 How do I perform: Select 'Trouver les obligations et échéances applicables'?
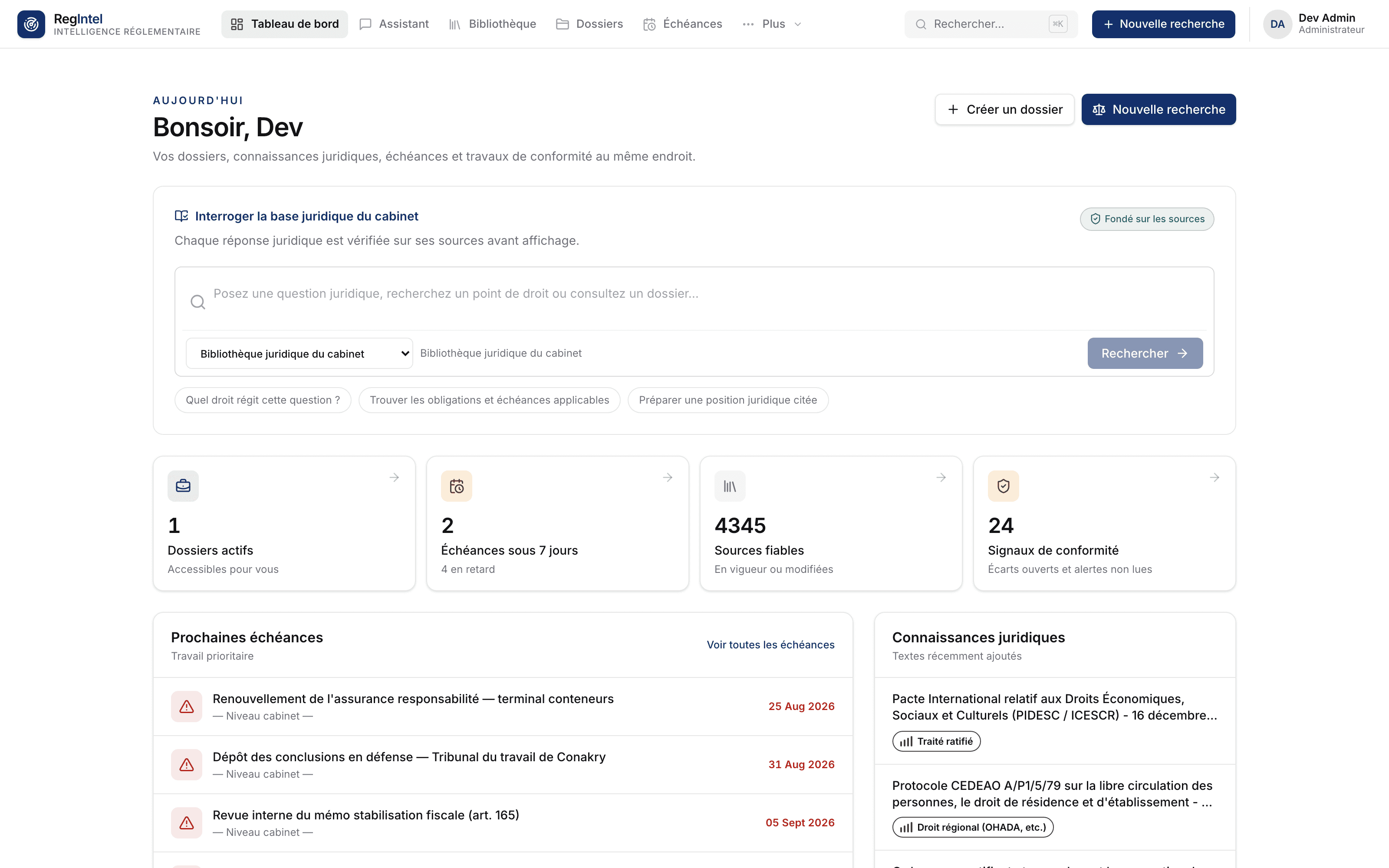(x=490, y=400)
